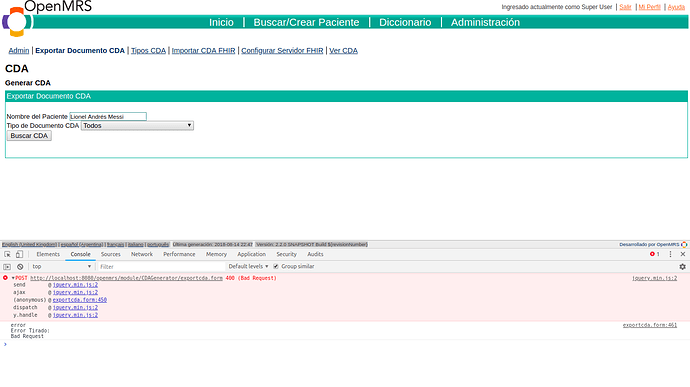Clear the console with the ban icon
Viewport: 690px width, 387px height.
click(20, 267)
